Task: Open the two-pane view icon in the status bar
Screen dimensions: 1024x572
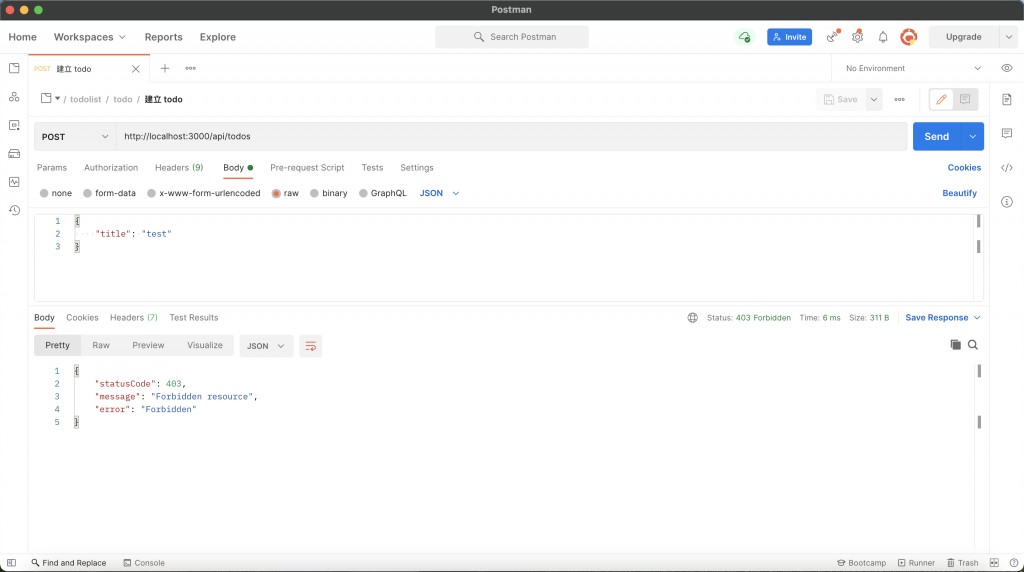Action: pos(994,563)
